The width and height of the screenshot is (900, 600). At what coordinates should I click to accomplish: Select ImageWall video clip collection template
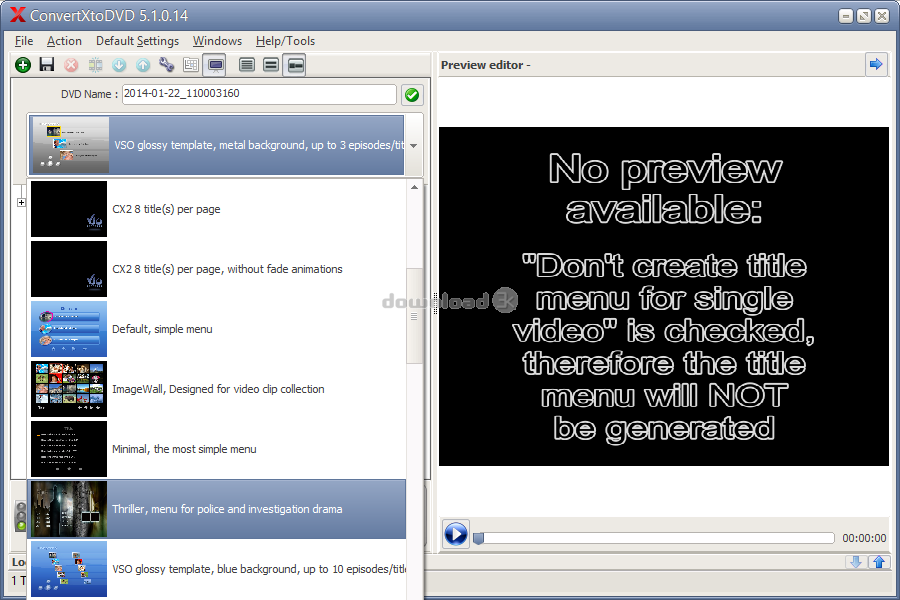(218, 389)
